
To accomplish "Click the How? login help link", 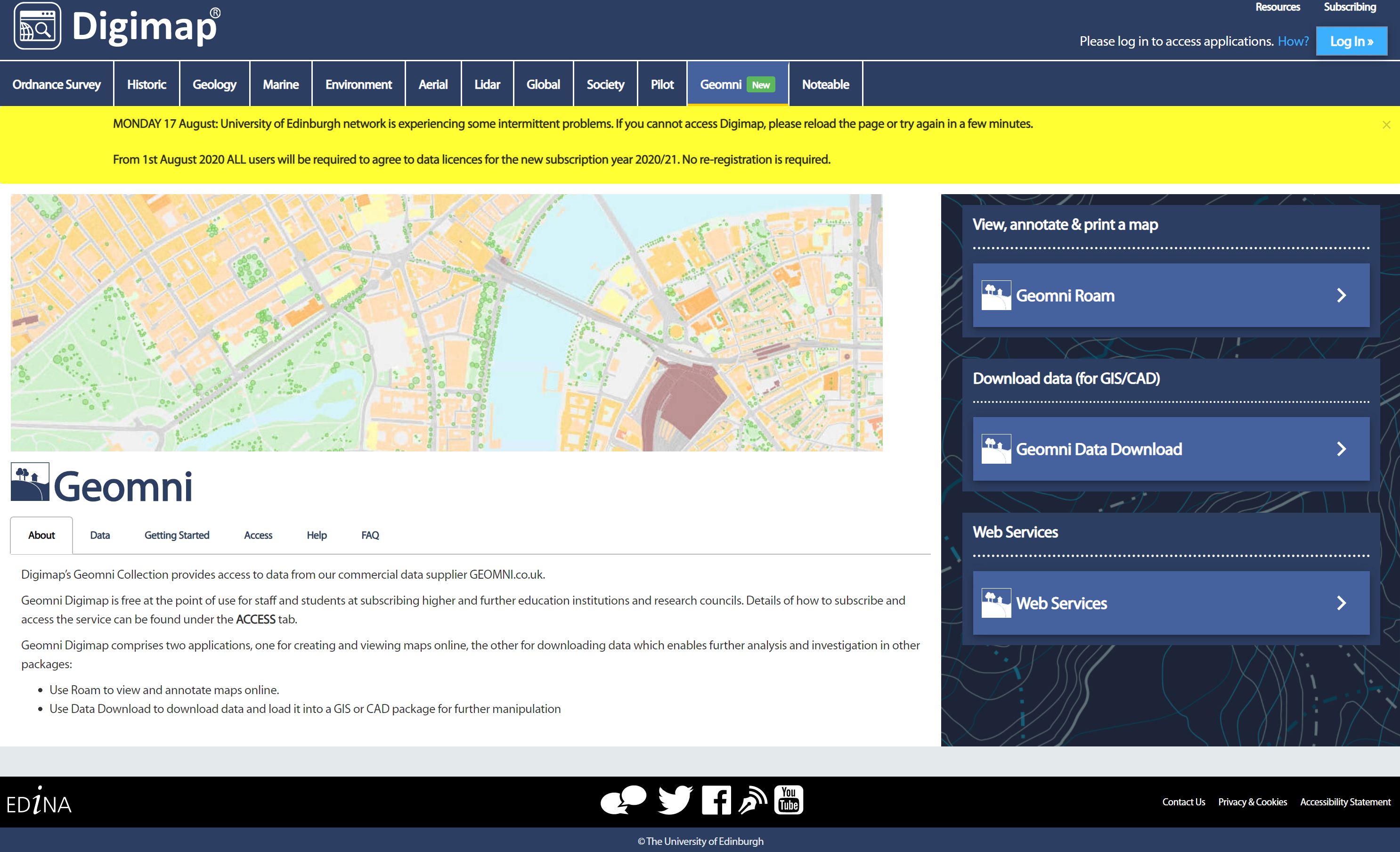I will (1293, 41).
